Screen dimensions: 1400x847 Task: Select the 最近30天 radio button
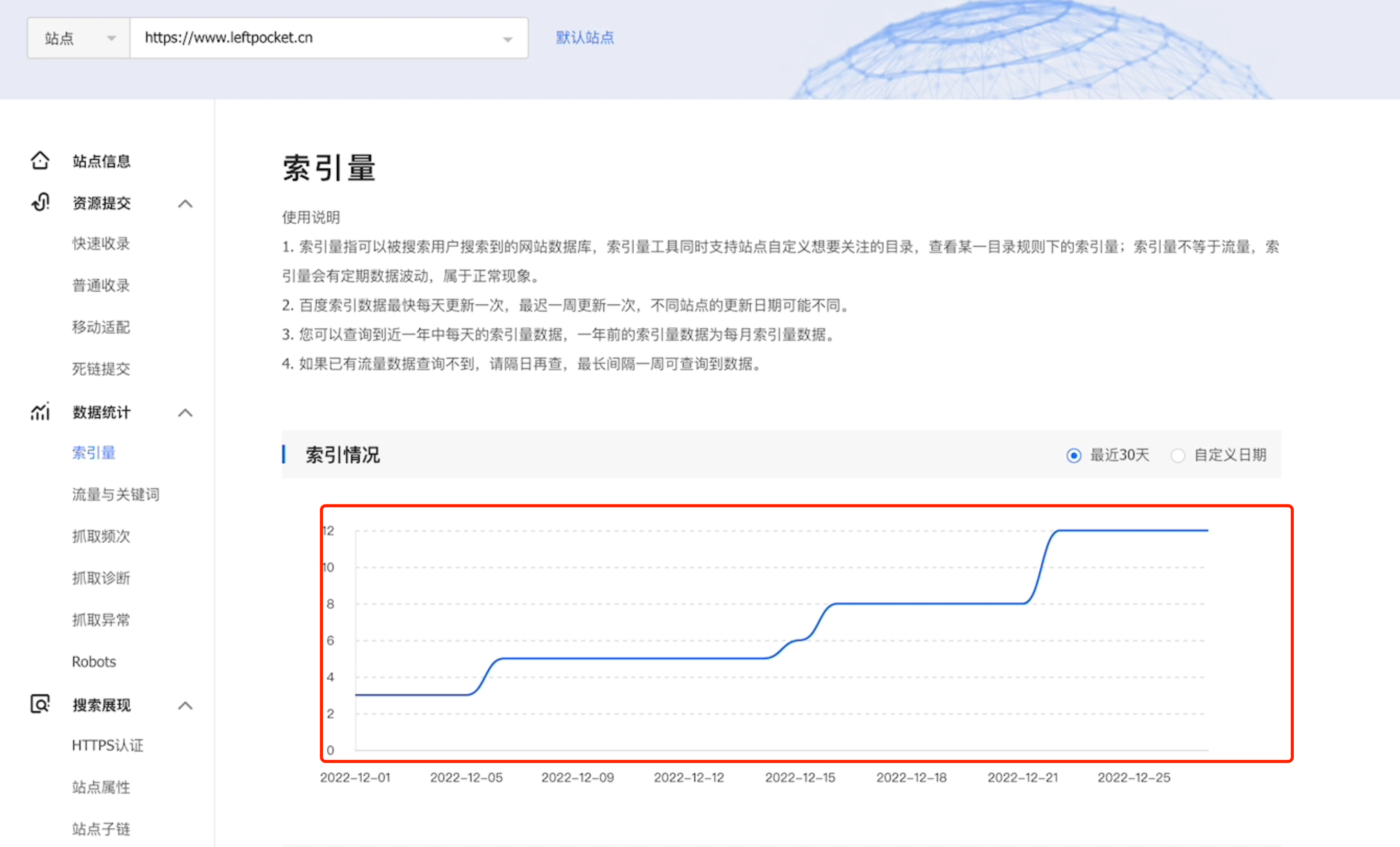point(1073,455)
